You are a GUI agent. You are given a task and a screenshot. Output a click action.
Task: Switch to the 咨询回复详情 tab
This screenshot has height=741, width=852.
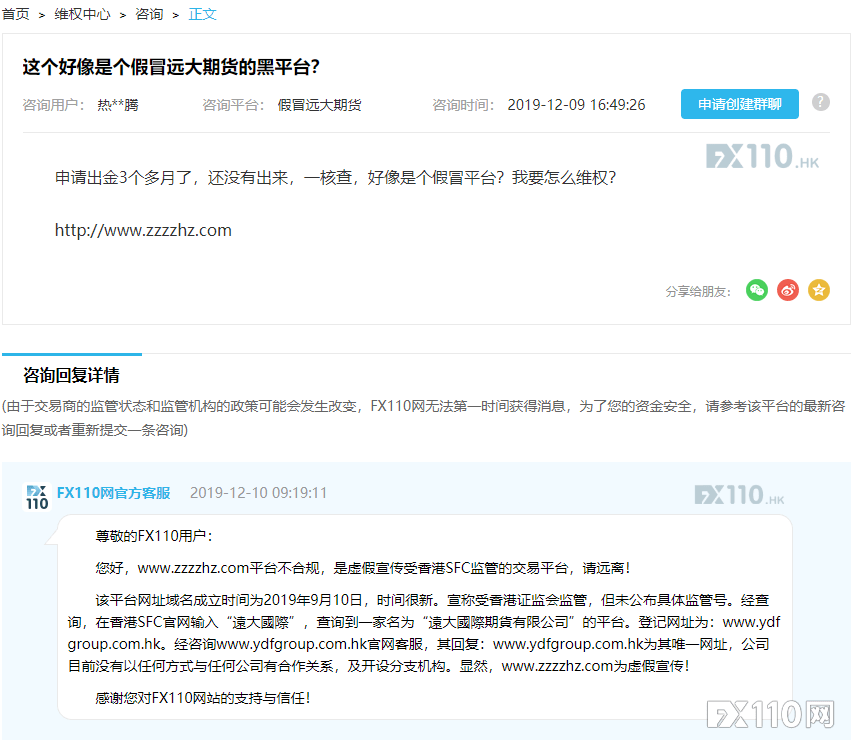coord(71,376)
